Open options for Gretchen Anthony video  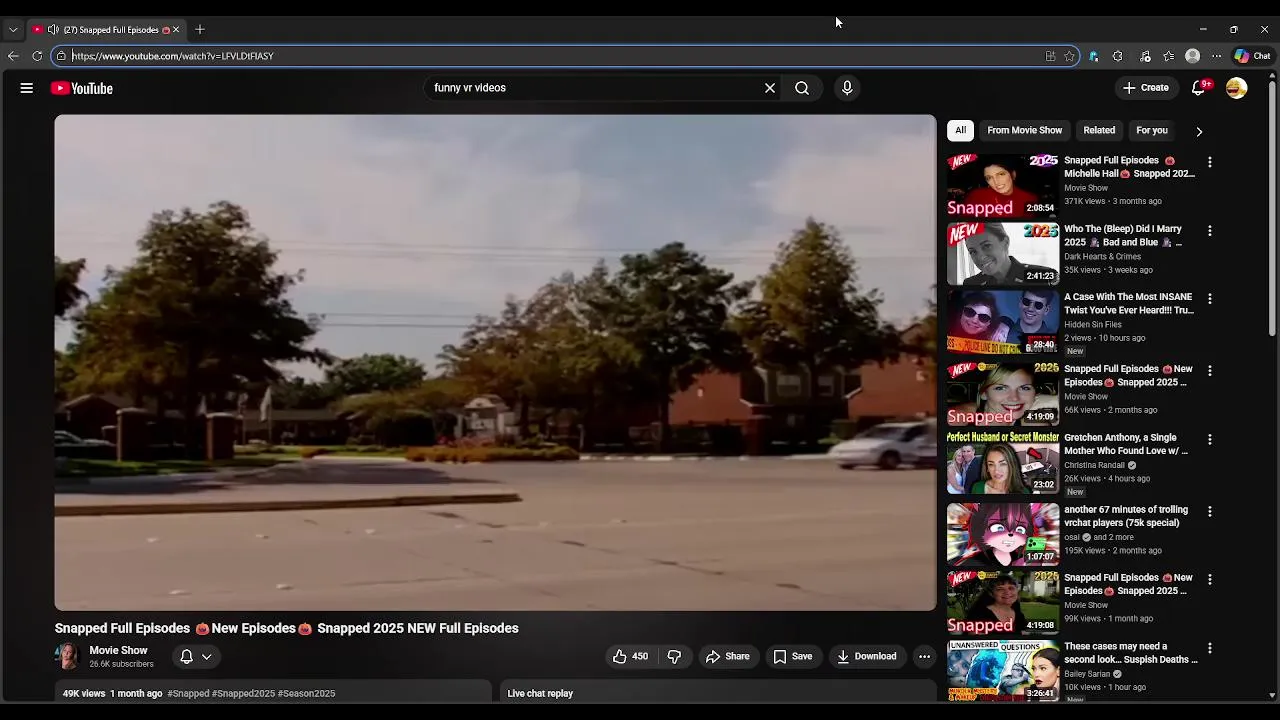pyautogui.click(x=1209, y=440)
